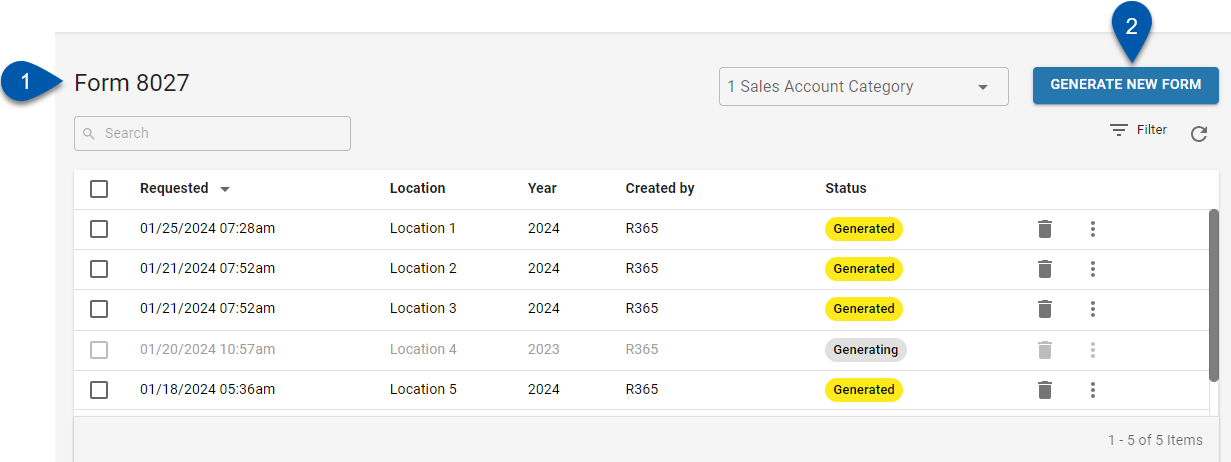This screenshot has width=1231, height=462.
Task: Focus the Search input field
Action: [x=212, y=133]
